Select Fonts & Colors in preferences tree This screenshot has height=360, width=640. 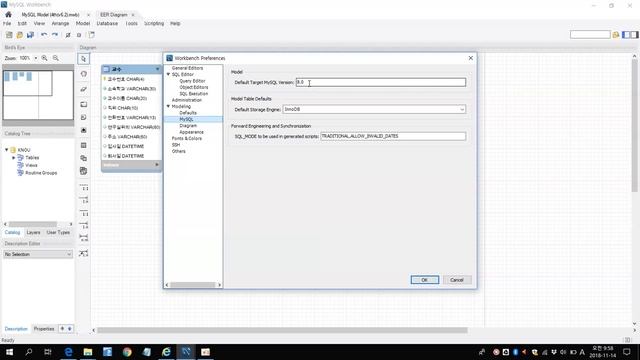187,138
